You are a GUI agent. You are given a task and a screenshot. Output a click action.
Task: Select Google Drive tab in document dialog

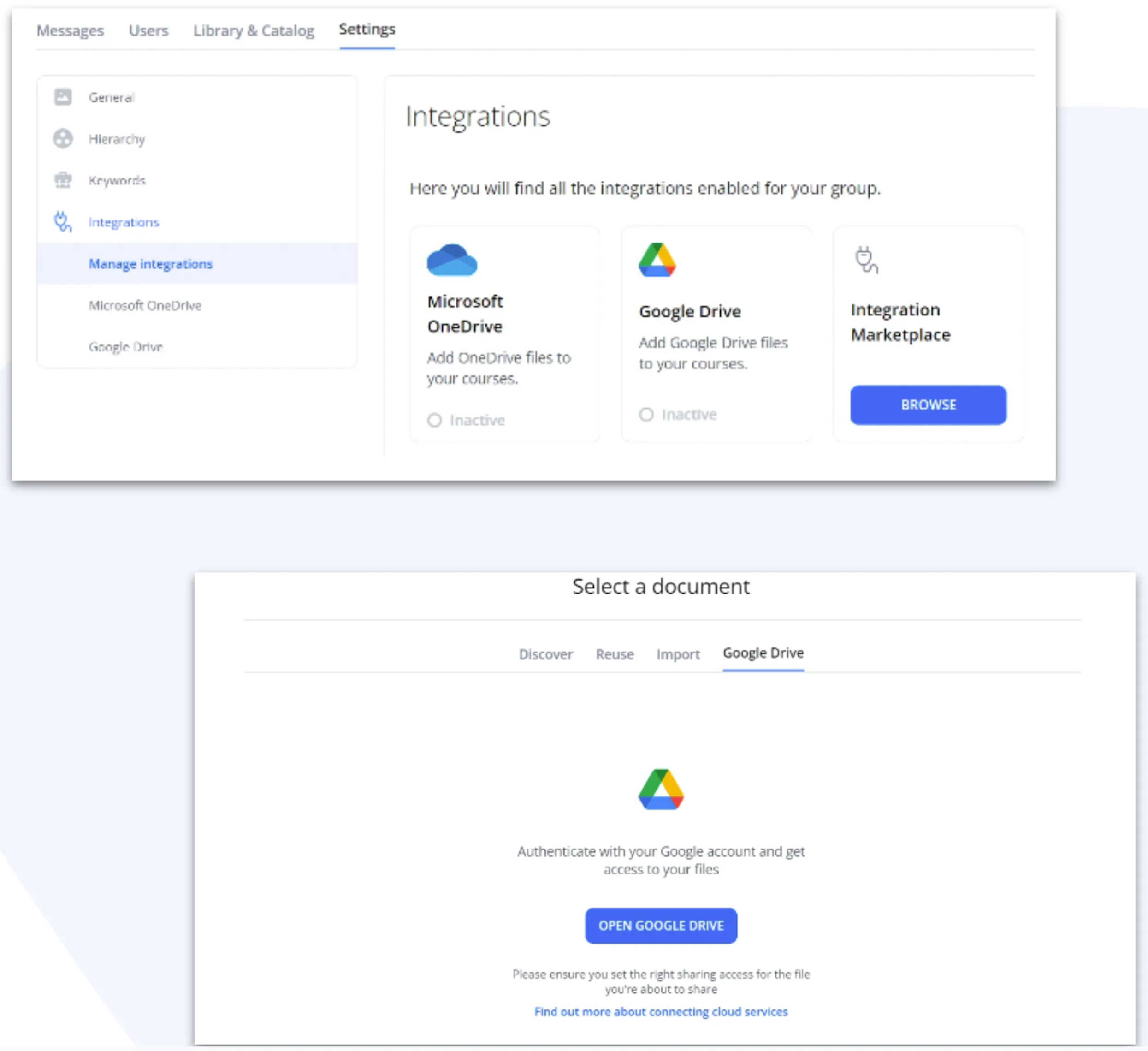[763, 653]
